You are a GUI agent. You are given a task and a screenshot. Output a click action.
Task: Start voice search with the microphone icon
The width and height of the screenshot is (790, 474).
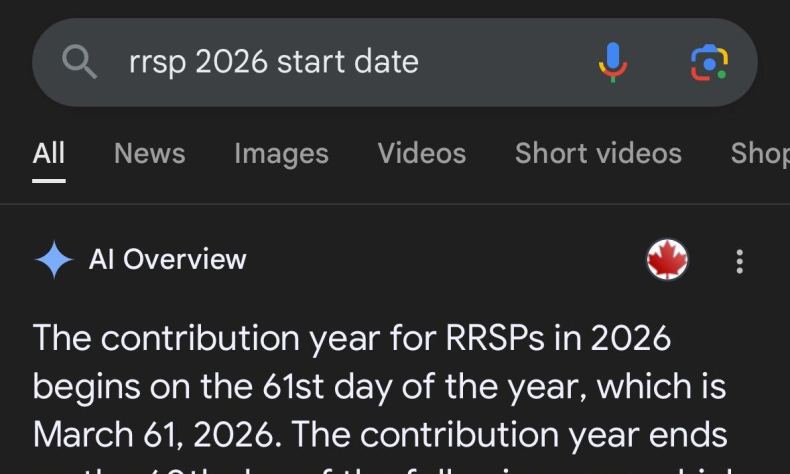(x=613, y=62)
